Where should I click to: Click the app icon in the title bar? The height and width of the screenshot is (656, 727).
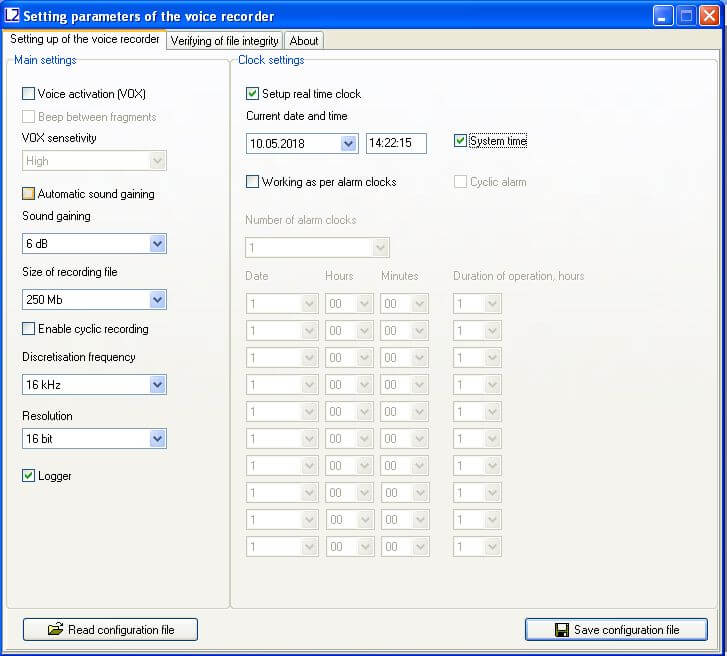point(13,16)
